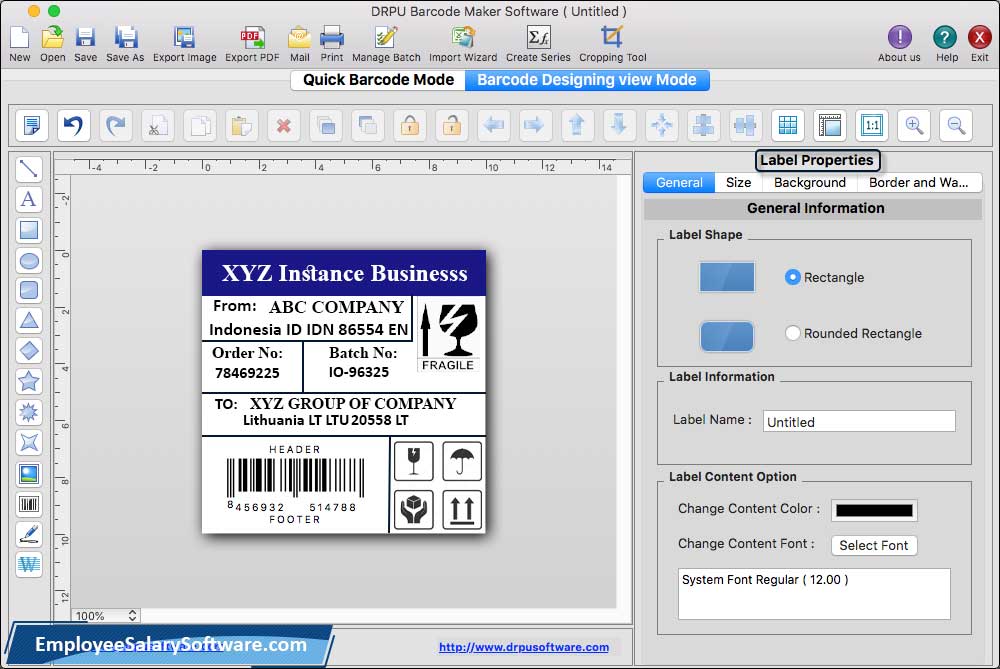Choose the Rounded Rectangle label shape

click(793, 333)
